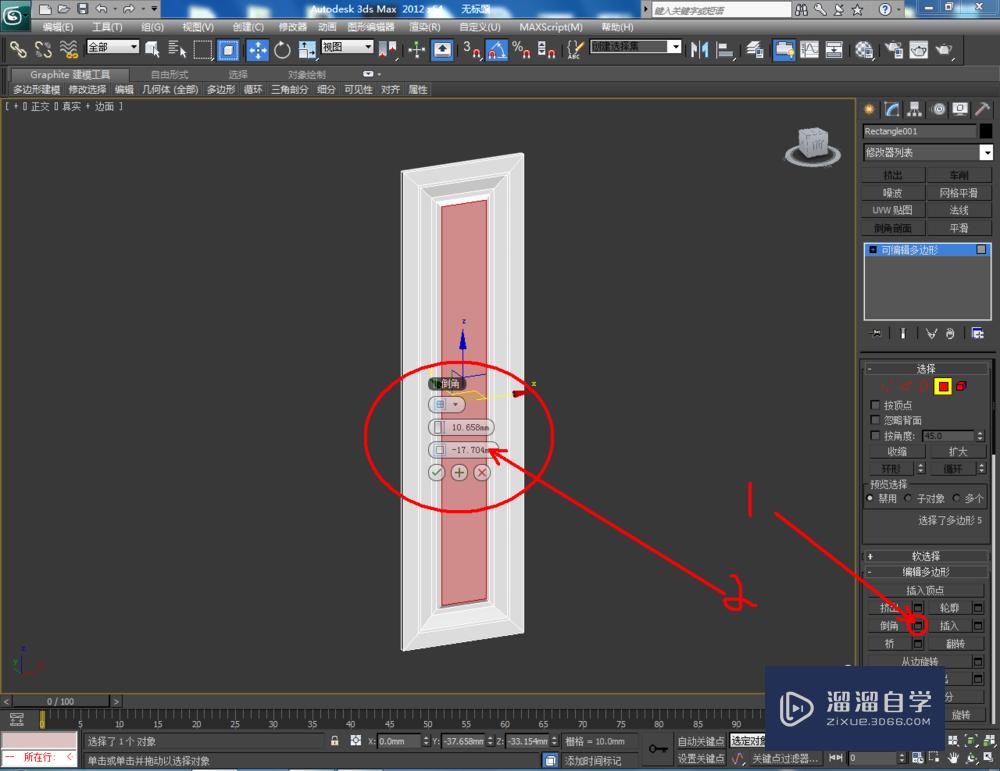Open Select by Name tool
This screenshot has width=1000, height=771.
pos(177,49)
